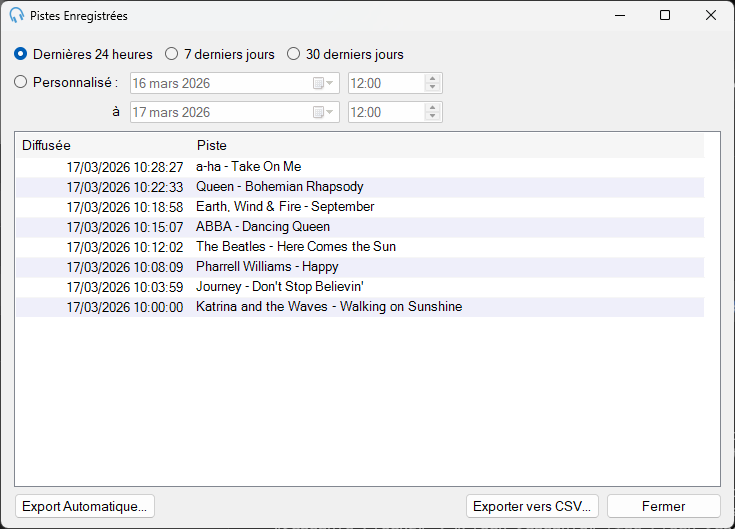This screenshot has height=529, width=735.
Task: Click timestamp 17/03/2026 10:08:09
Action: [x=125, y=267]
